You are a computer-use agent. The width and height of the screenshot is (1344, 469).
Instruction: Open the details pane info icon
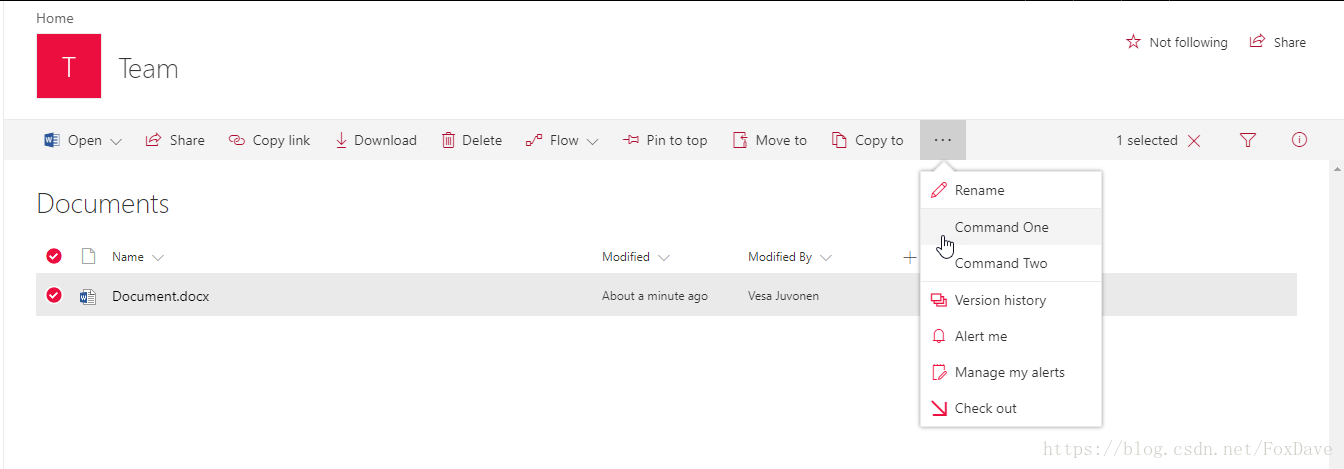(x=1299, y=140)
